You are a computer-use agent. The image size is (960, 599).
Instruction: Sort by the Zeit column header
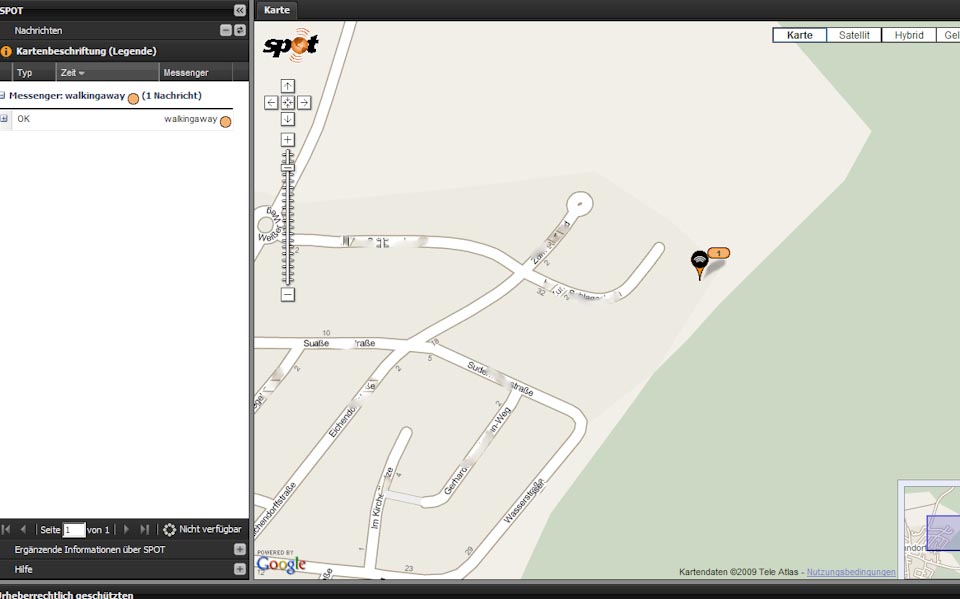tap(72, 73)
